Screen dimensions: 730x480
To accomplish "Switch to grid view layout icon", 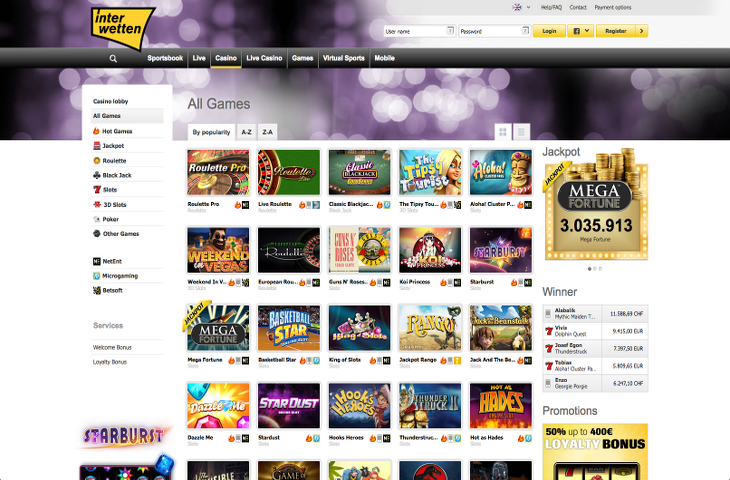I will click(503, 132).
